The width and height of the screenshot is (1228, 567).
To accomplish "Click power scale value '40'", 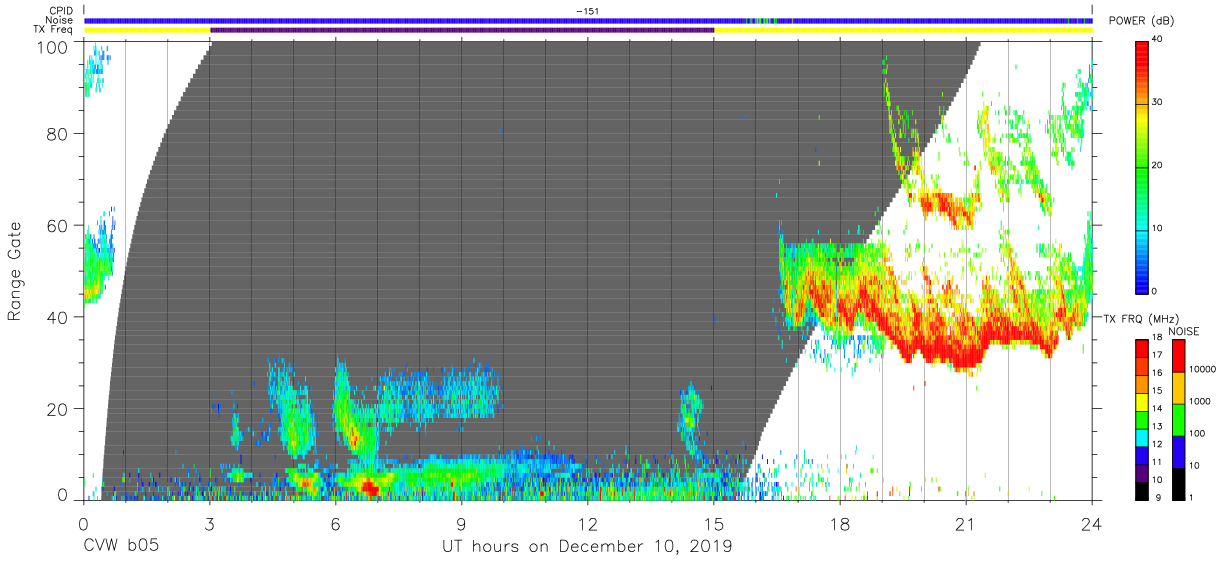I will [x=1160, y=40].
